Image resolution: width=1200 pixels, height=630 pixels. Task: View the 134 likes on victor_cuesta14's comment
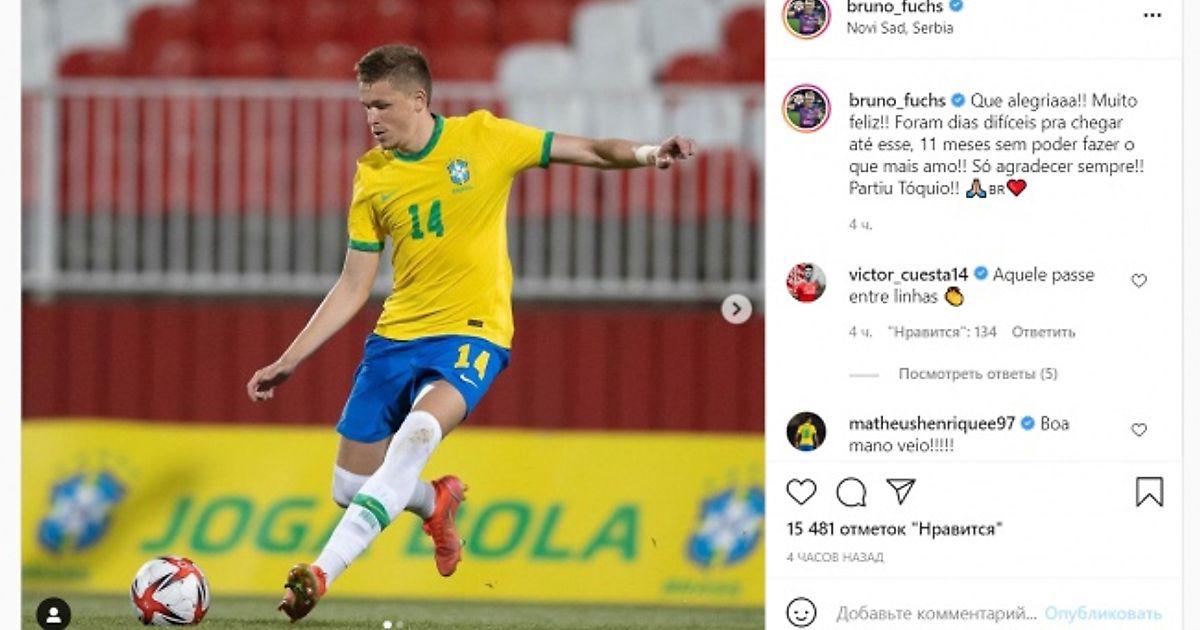click(x=942, y=332)
